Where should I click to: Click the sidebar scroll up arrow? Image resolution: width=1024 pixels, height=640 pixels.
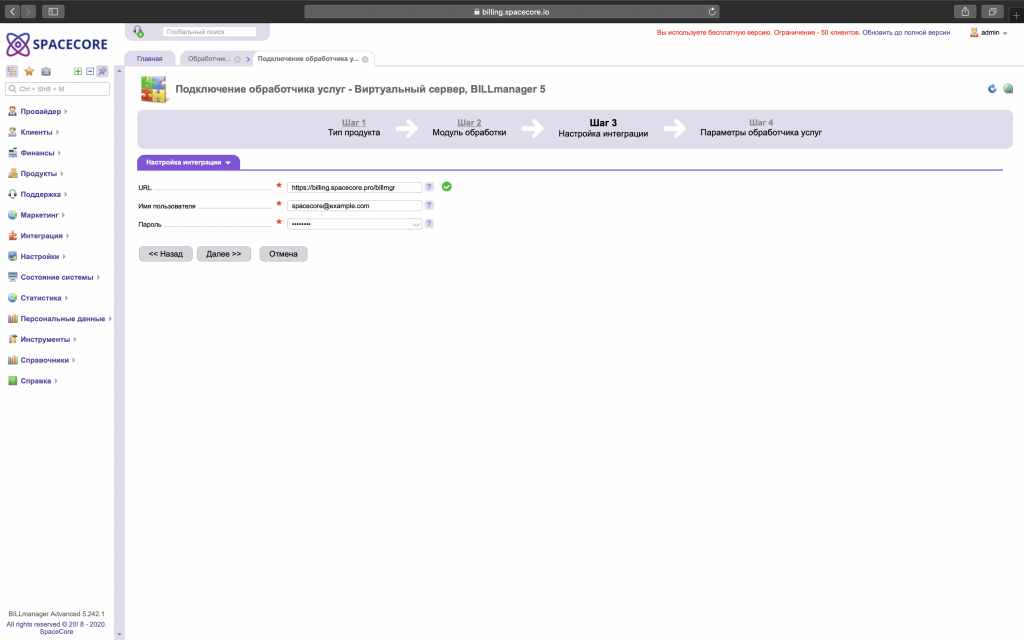click(x=119, y=71)
